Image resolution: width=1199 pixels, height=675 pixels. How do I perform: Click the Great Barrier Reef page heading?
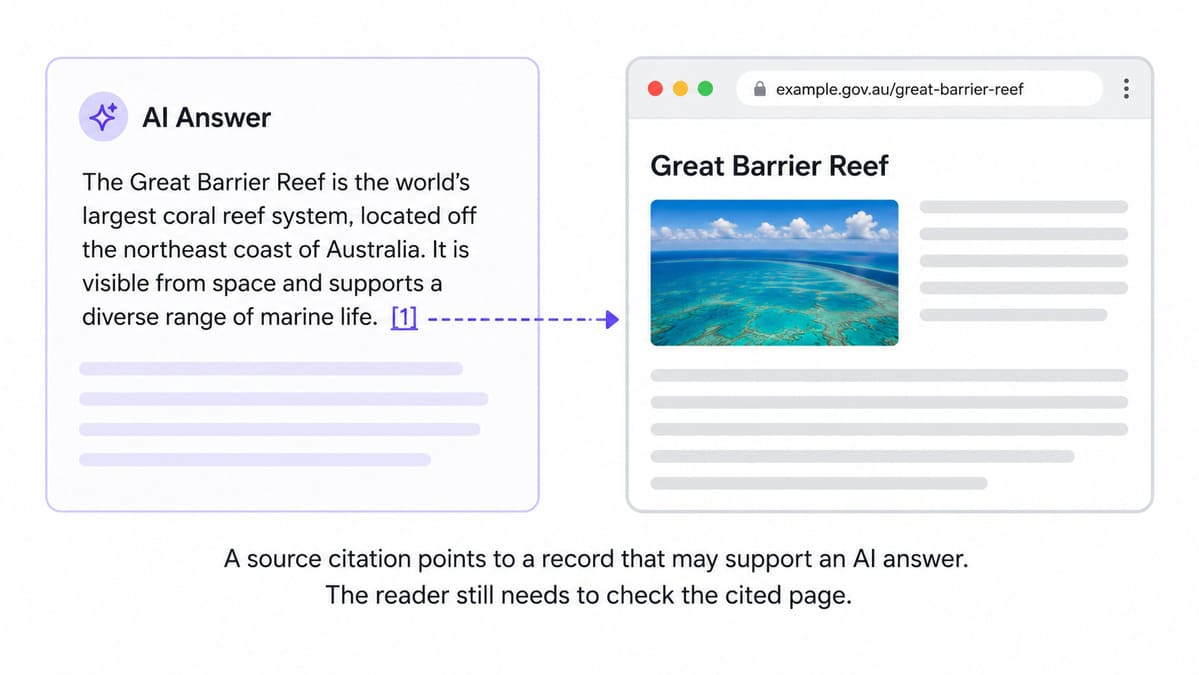pyautogui.click(x=769, y=166)
